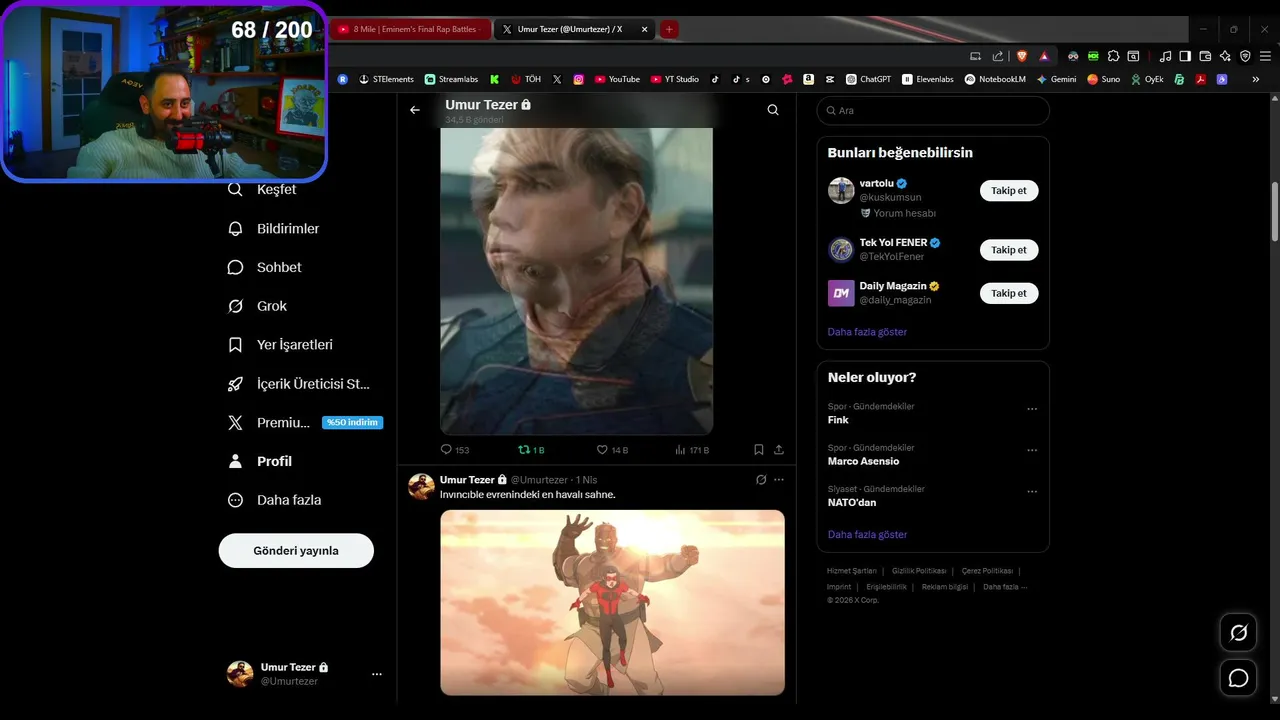Click the Gönderi yayınla button

[296, 551]
